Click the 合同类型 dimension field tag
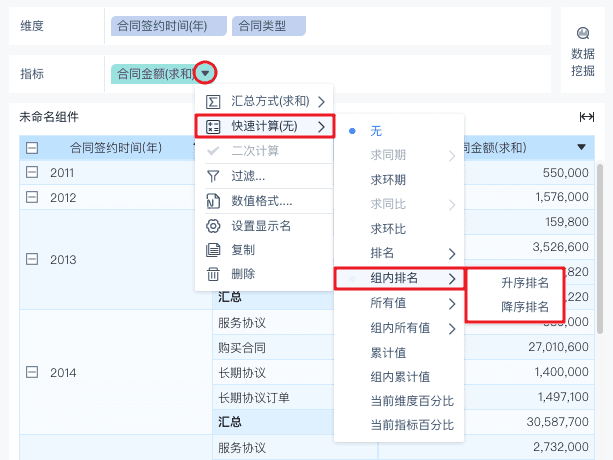Screen dimensions: 613x460 click(268, 26)
